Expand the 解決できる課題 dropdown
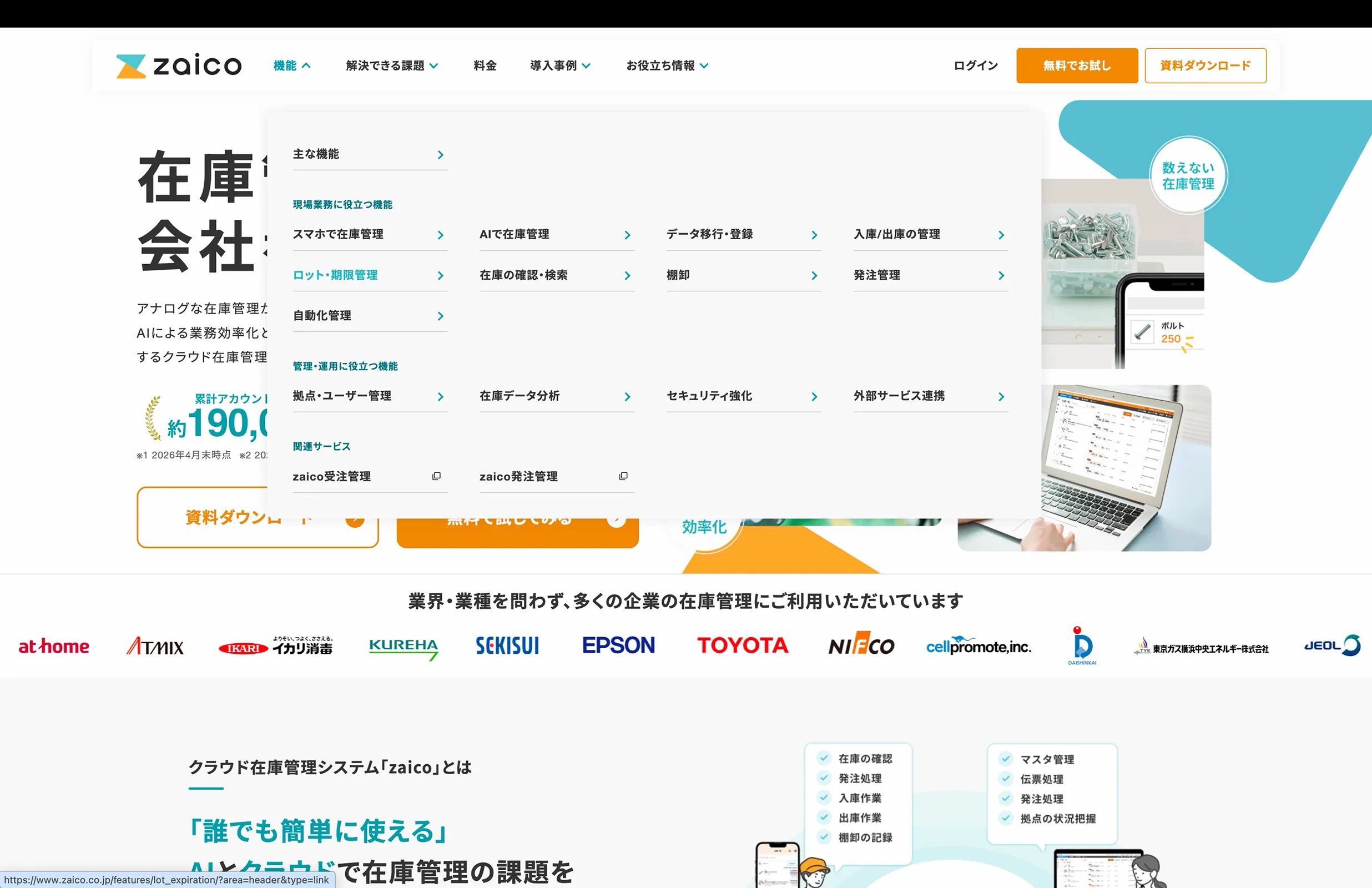The width and height of the screenshot is (1372, 888). [x=392, y=65]
